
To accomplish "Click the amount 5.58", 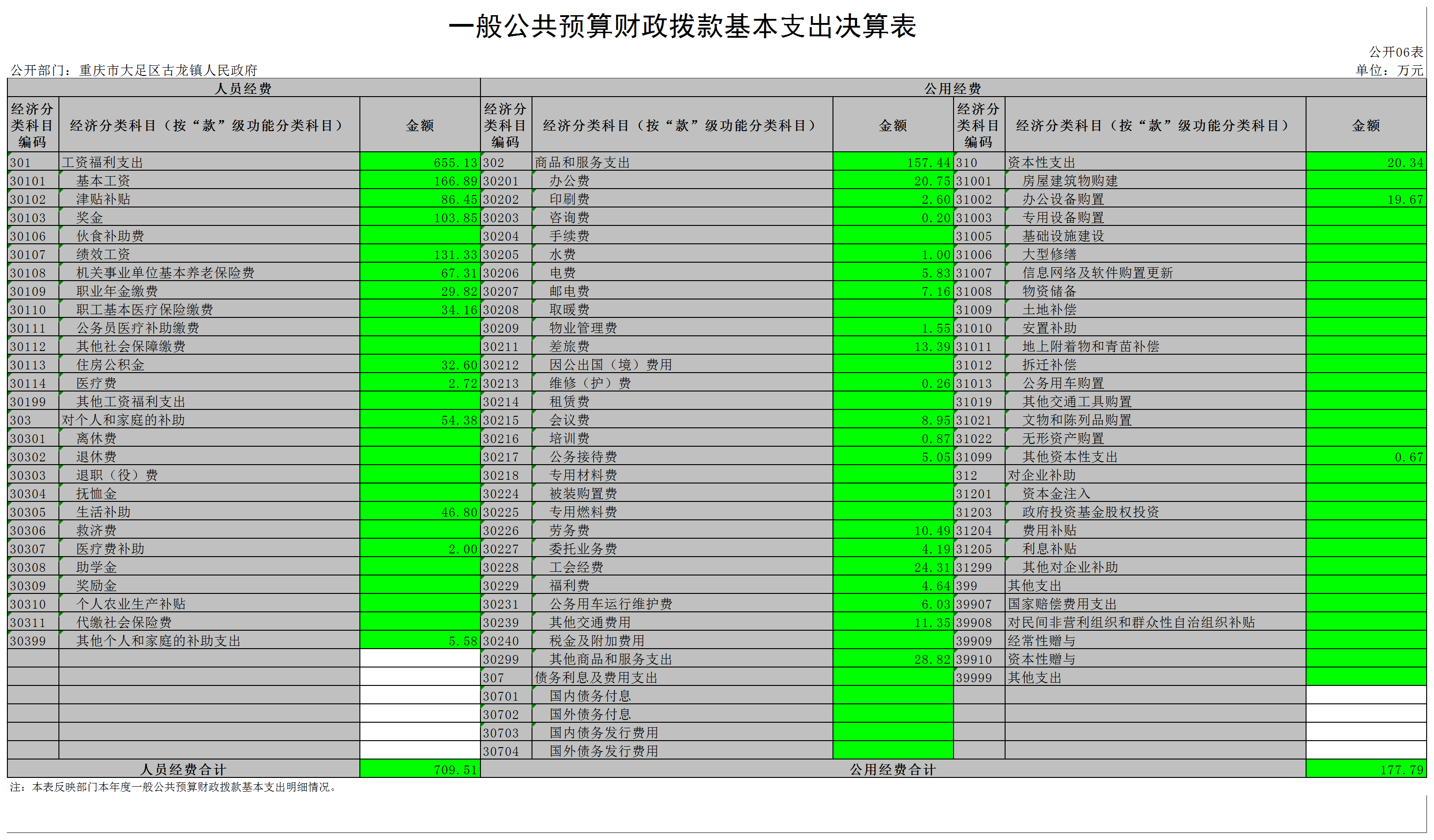I will (420, 640).
